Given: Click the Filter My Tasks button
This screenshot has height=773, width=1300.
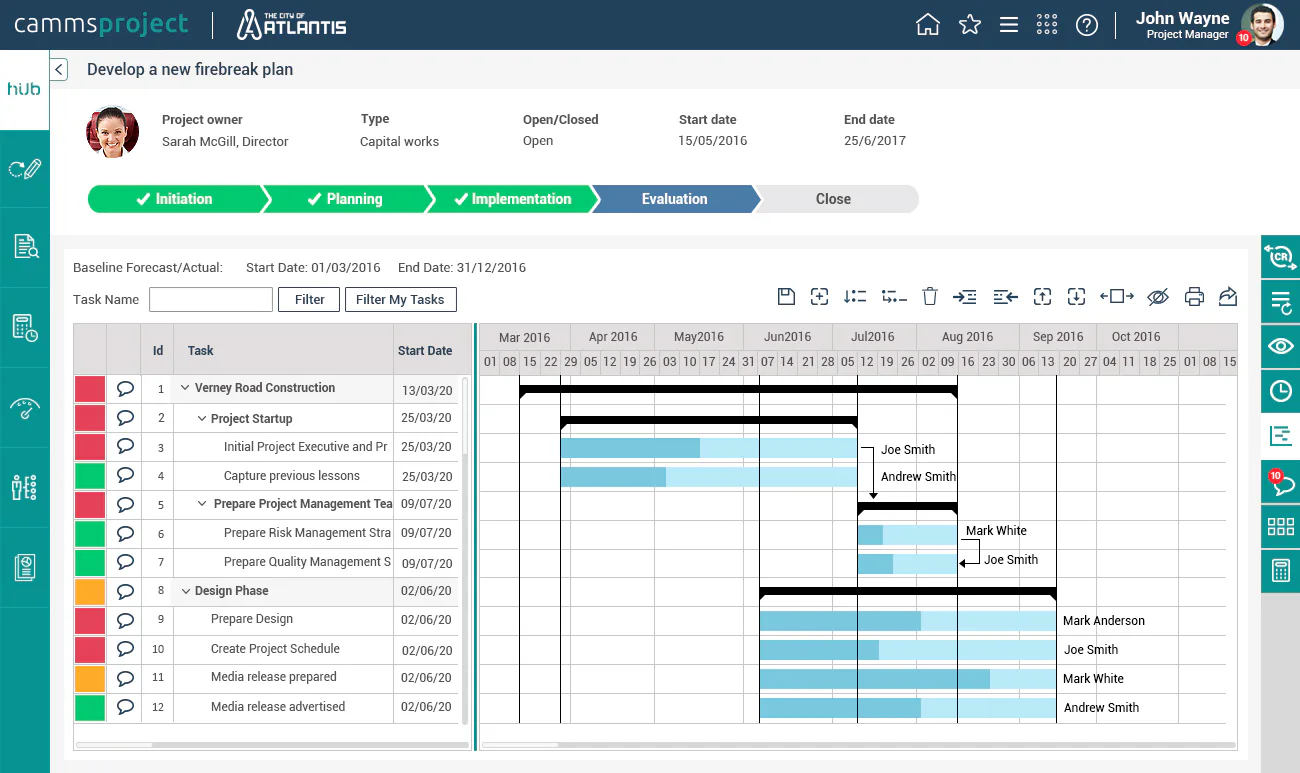Looking at the screenshot, I should pos(400,299).
